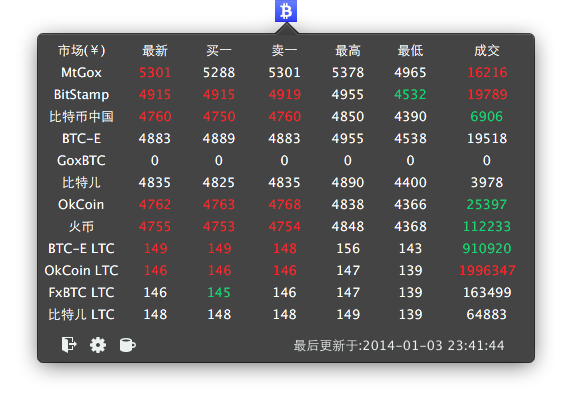572x404 pixels.
Task: Click MtGox bid value 5288
Action: [x=219, y=73]
